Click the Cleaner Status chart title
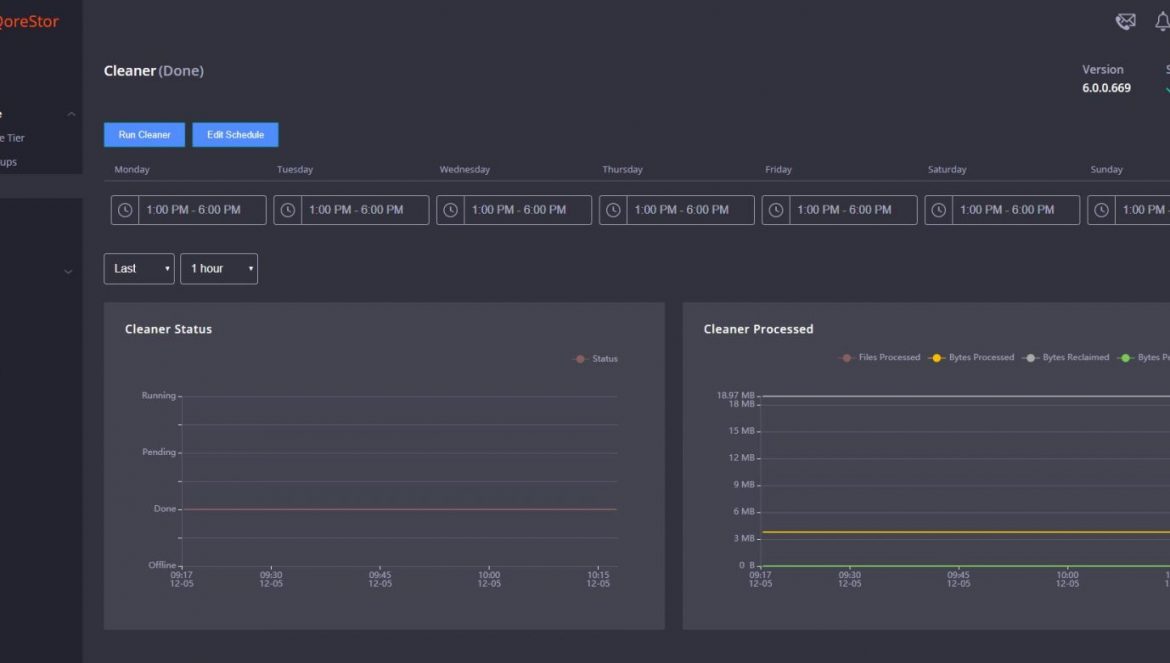 click(x=168, y=329)
